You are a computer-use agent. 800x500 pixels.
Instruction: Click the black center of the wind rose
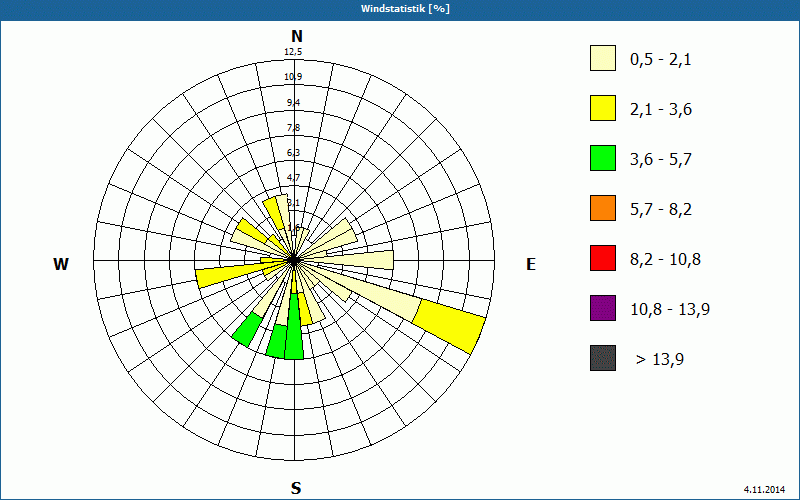click(x=294, y=260)
